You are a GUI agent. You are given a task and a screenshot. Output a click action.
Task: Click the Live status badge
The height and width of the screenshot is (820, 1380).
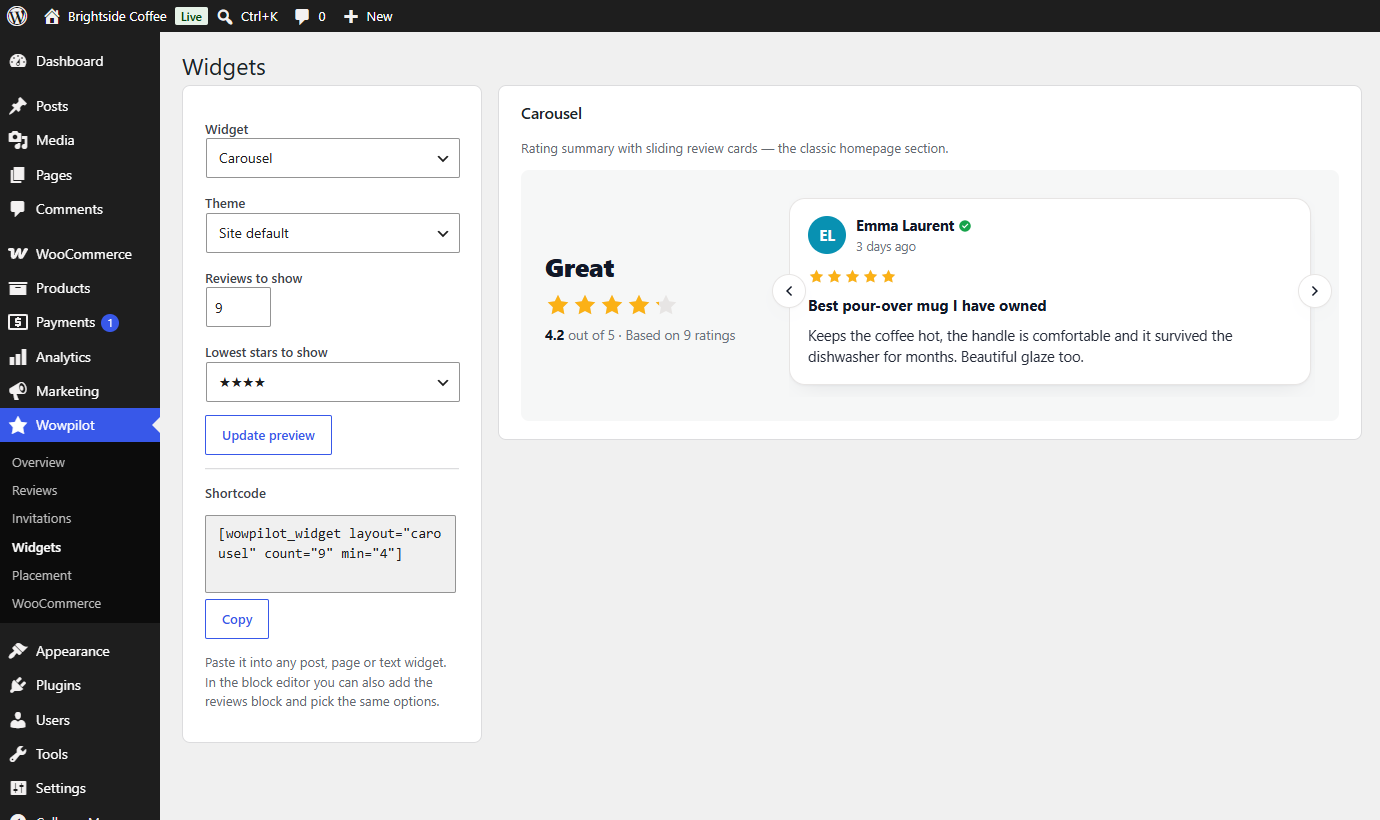click(190, 16)
